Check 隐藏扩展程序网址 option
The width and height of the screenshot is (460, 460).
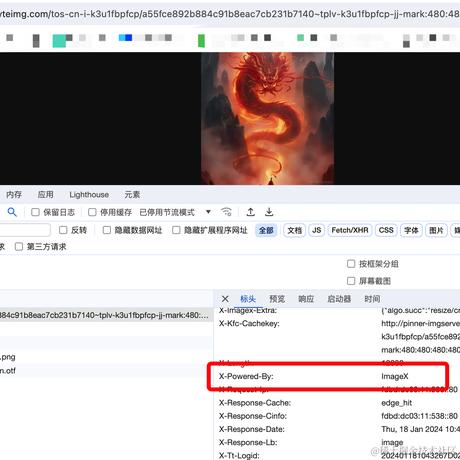[x=176, y=230]
